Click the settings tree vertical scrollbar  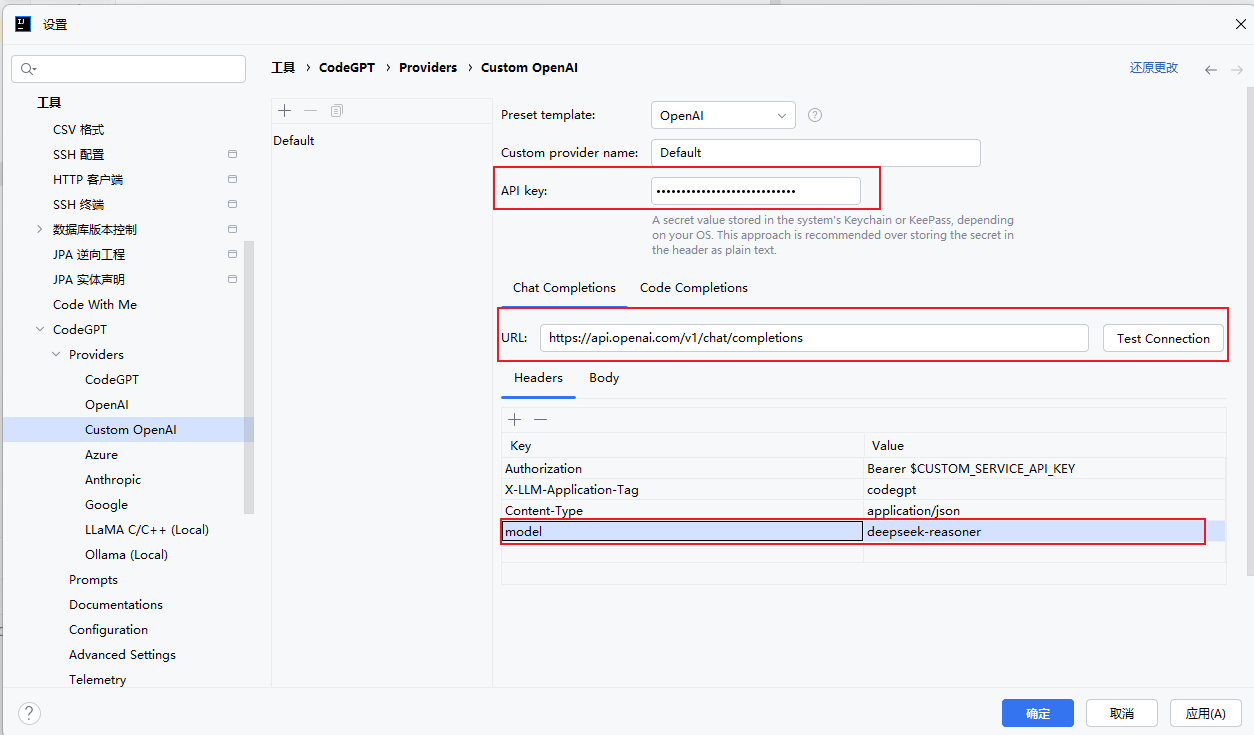[x=249, y=377]
